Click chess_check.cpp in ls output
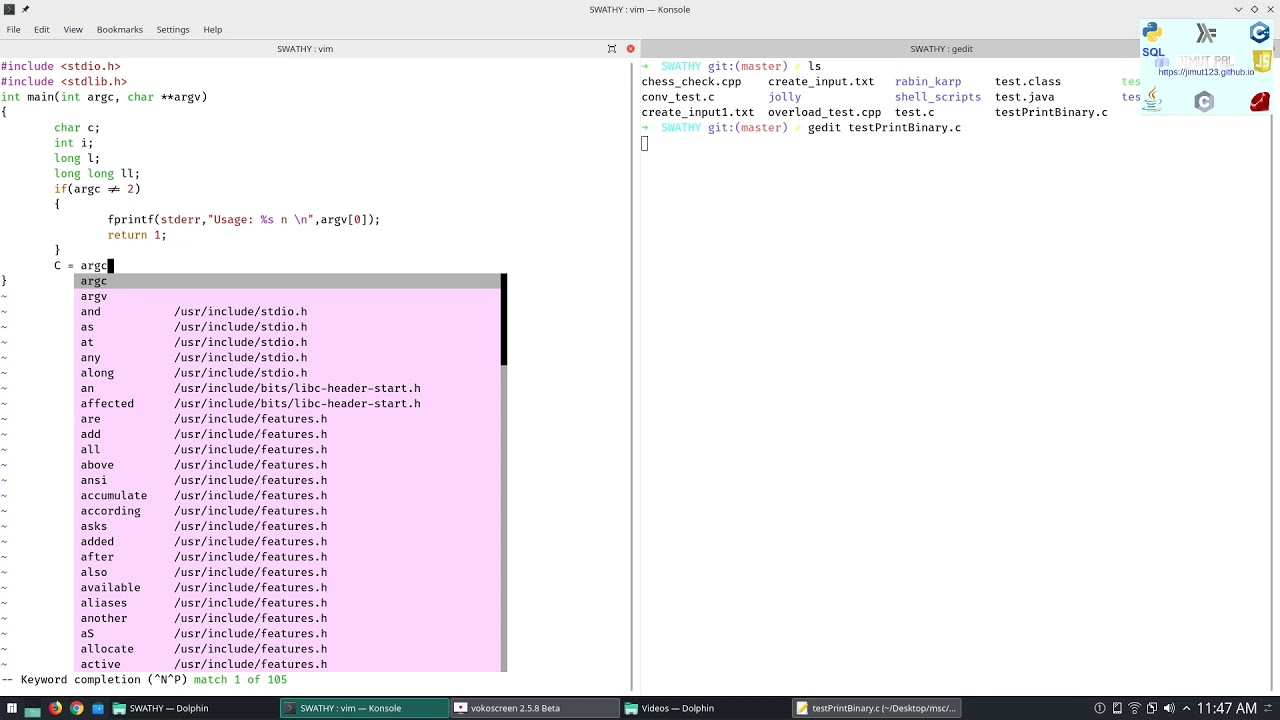This screenshot has height=720, width=1280. pos(691,82)
